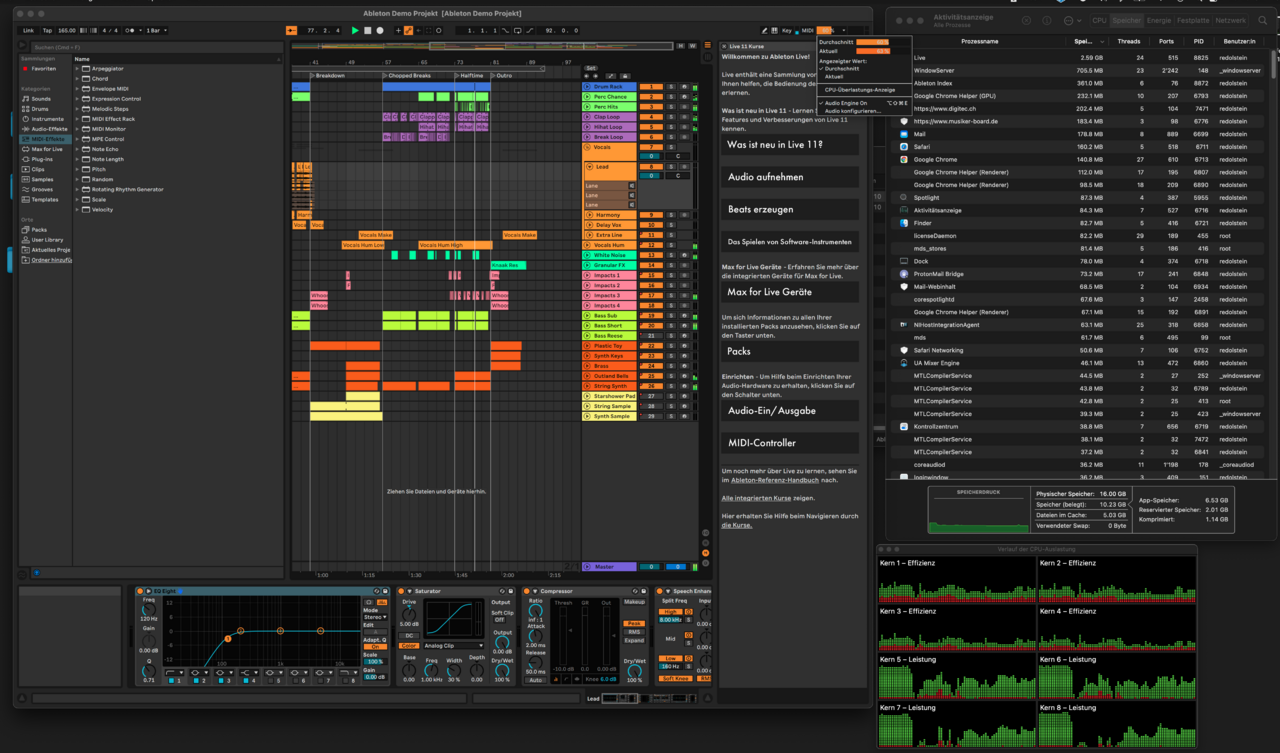
Task: Fold the Lead track with its arrow
Action: (x=589, y=166)
